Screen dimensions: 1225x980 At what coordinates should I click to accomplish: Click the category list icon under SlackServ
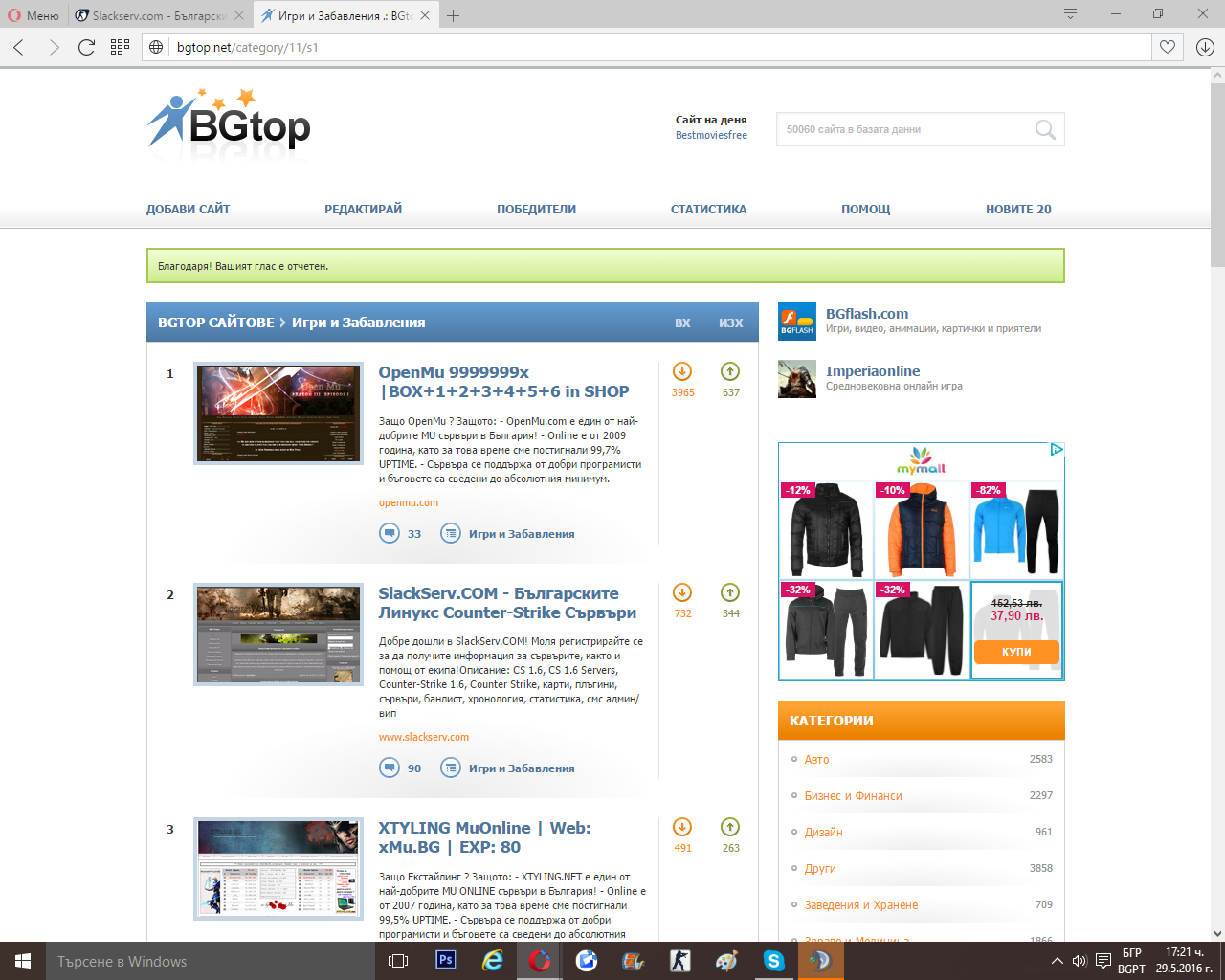(x=451, y=768)
